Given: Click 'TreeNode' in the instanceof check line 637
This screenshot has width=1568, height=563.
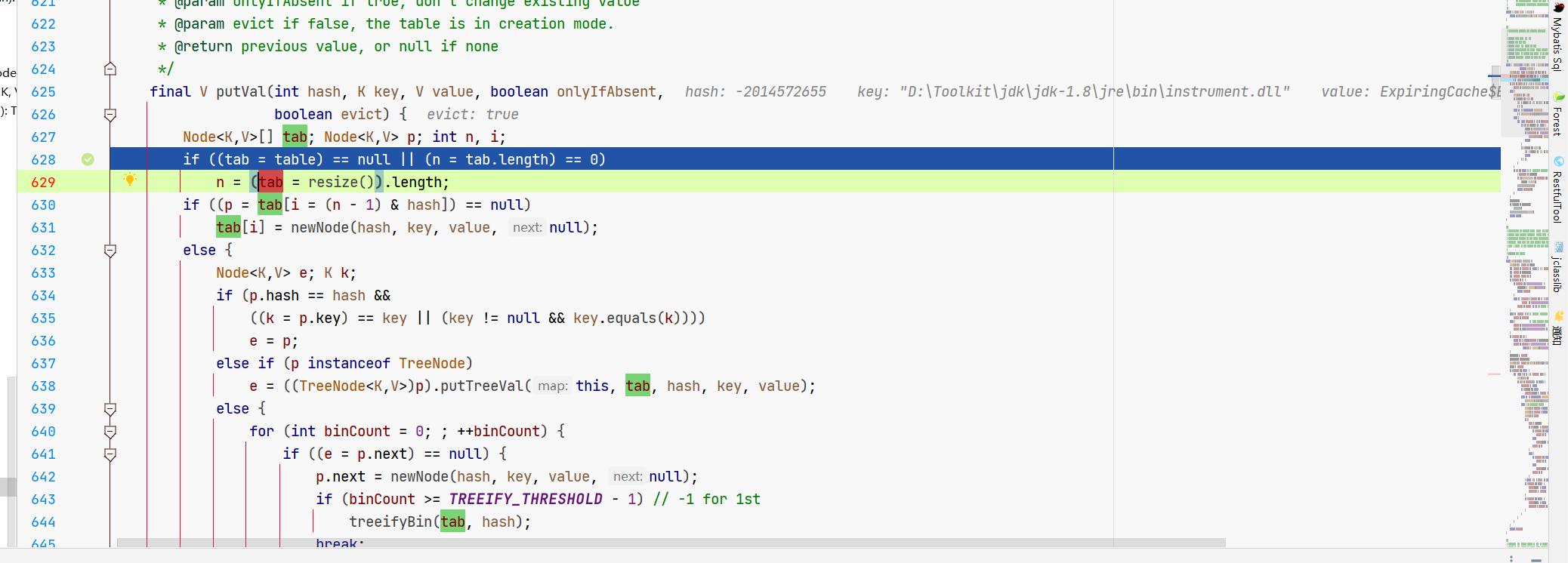Looking at the screenshot, I should point(432,363).
